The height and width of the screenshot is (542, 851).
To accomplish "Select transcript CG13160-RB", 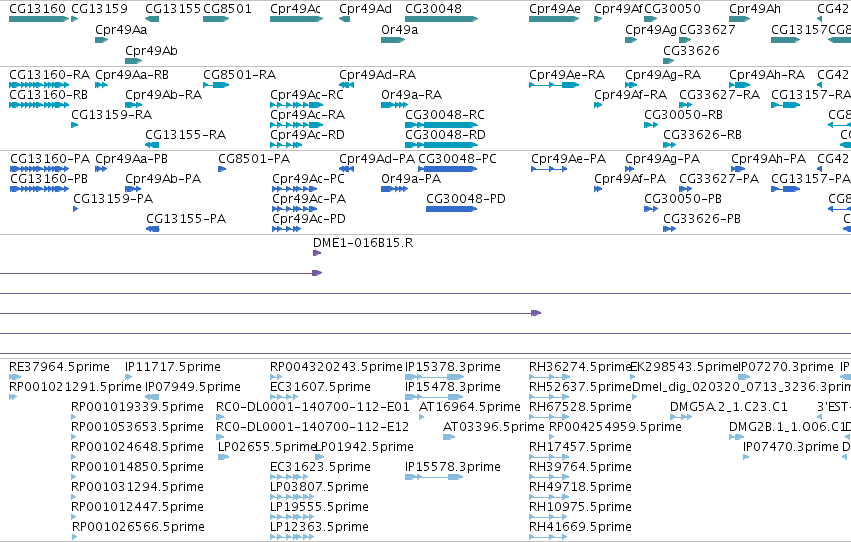I will point(48,95).
